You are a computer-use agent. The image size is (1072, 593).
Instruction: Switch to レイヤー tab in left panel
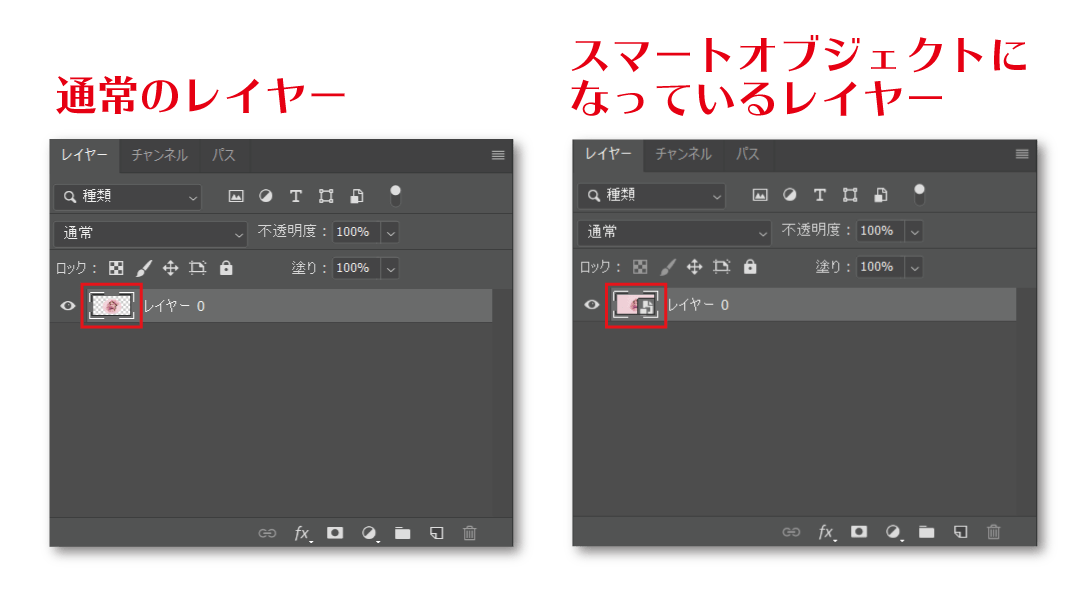(x=84, y=155)
